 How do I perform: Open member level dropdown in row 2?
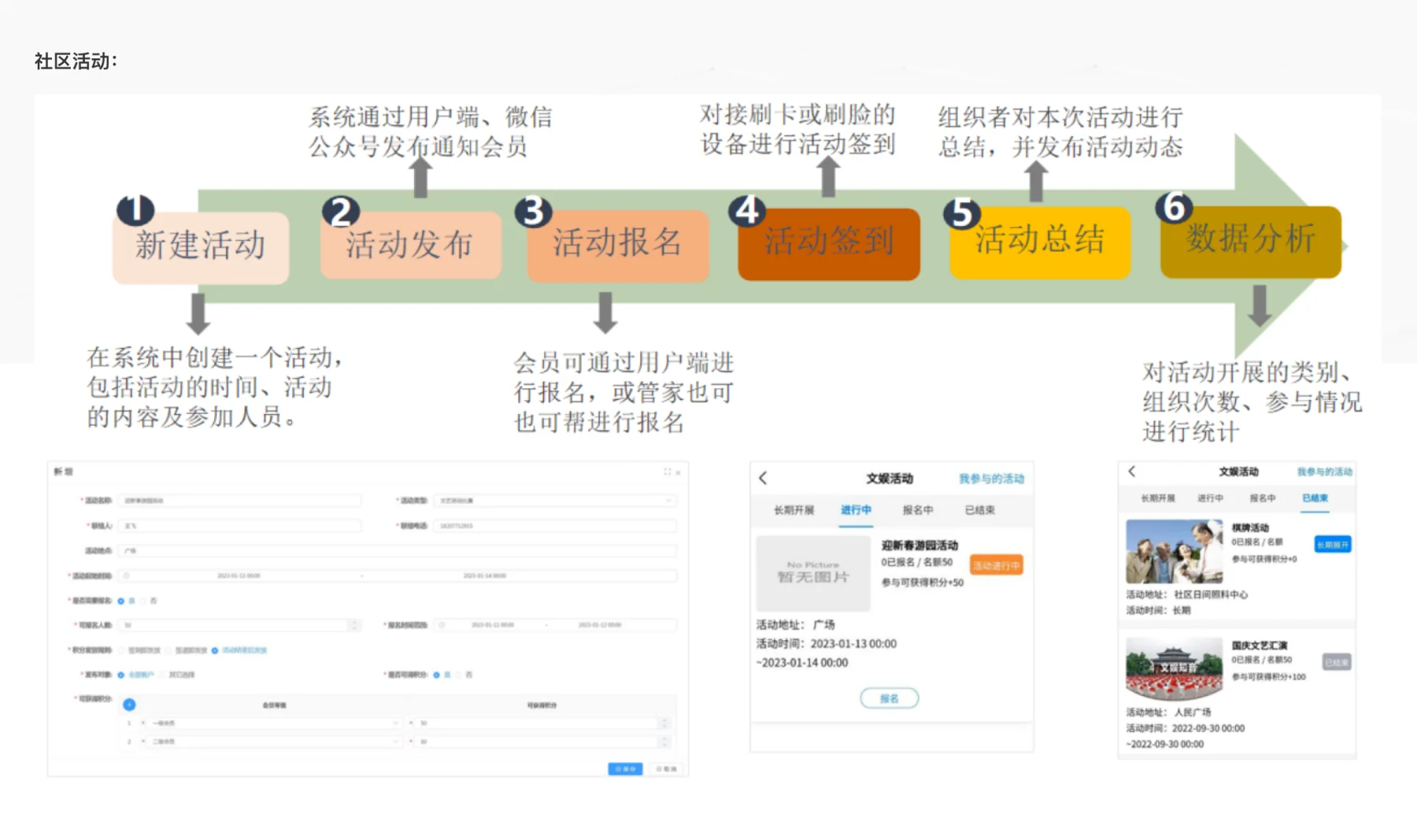tap(274, 742)
